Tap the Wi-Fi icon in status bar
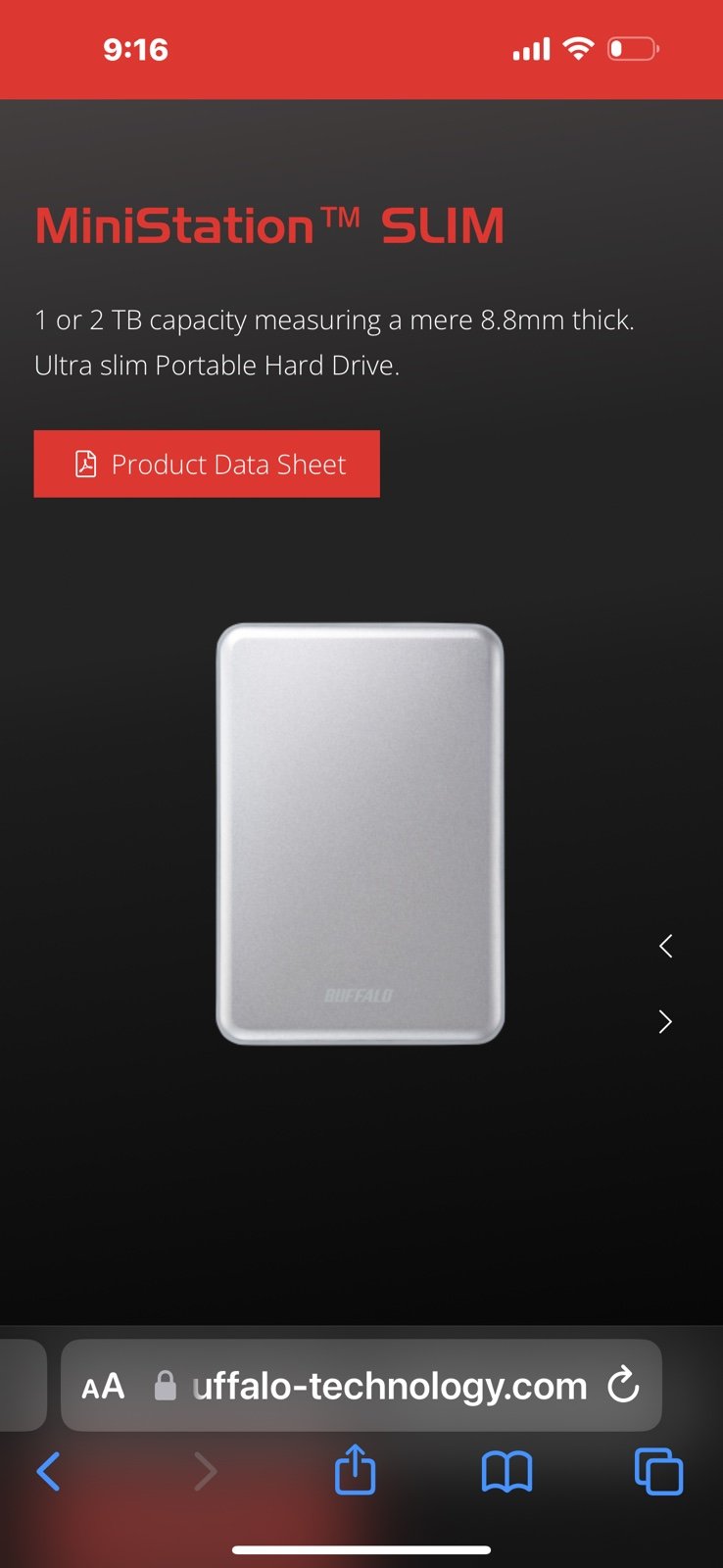The height and width of the screenshot is (1568, 723). tap(579, 48)
